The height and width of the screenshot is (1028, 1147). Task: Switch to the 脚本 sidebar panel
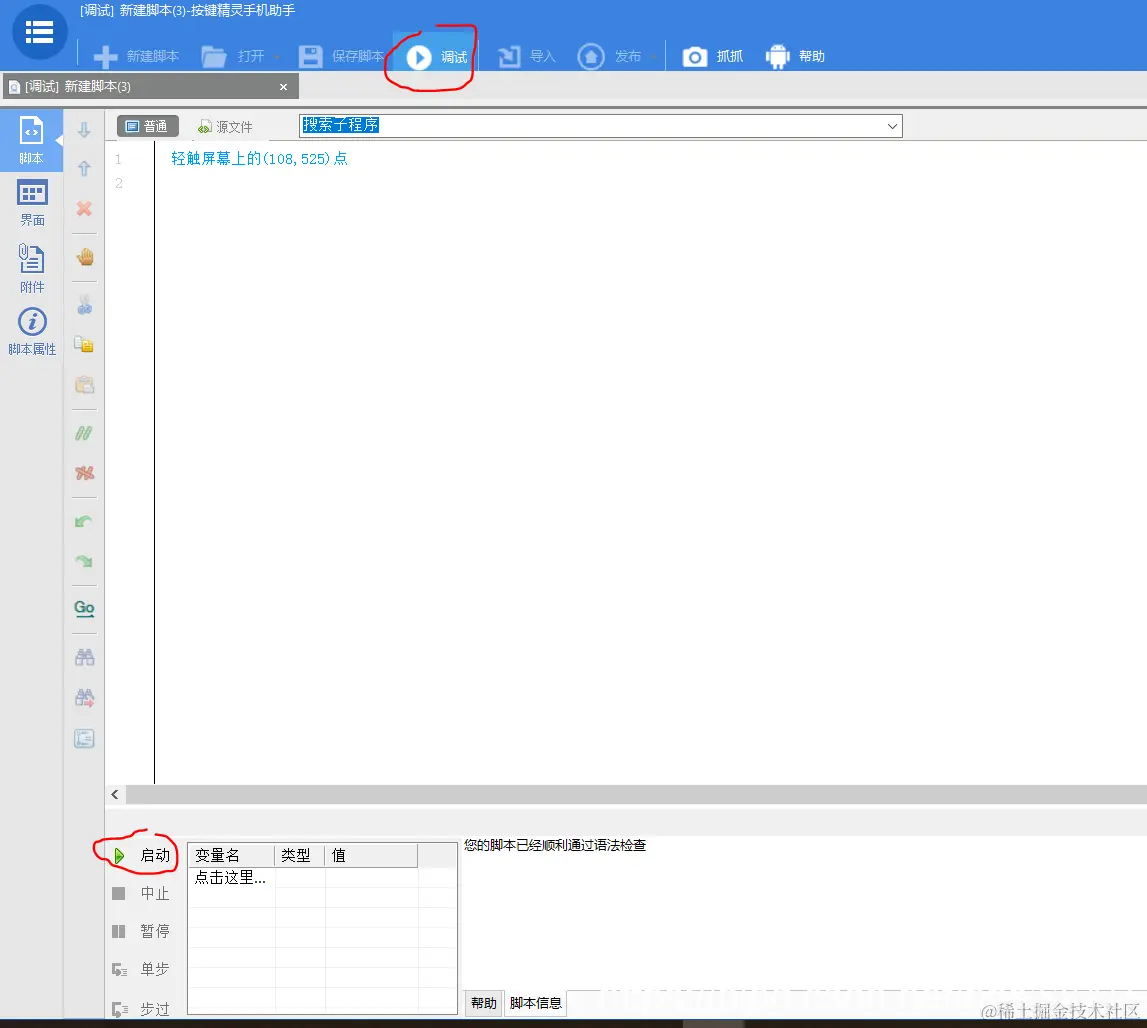[31, 140]
